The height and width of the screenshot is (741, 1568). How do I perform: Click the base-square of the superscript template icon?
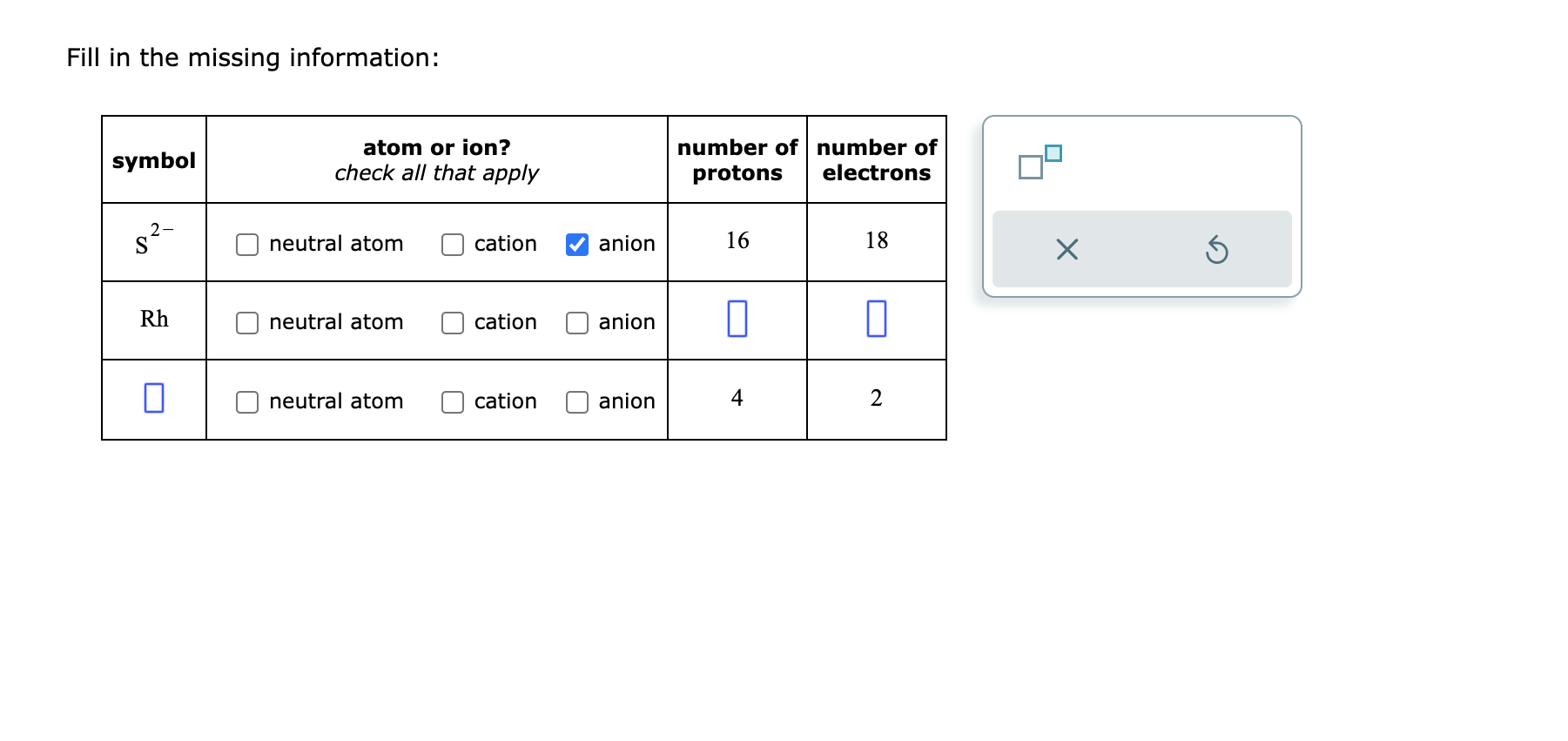coord(1032,167)
